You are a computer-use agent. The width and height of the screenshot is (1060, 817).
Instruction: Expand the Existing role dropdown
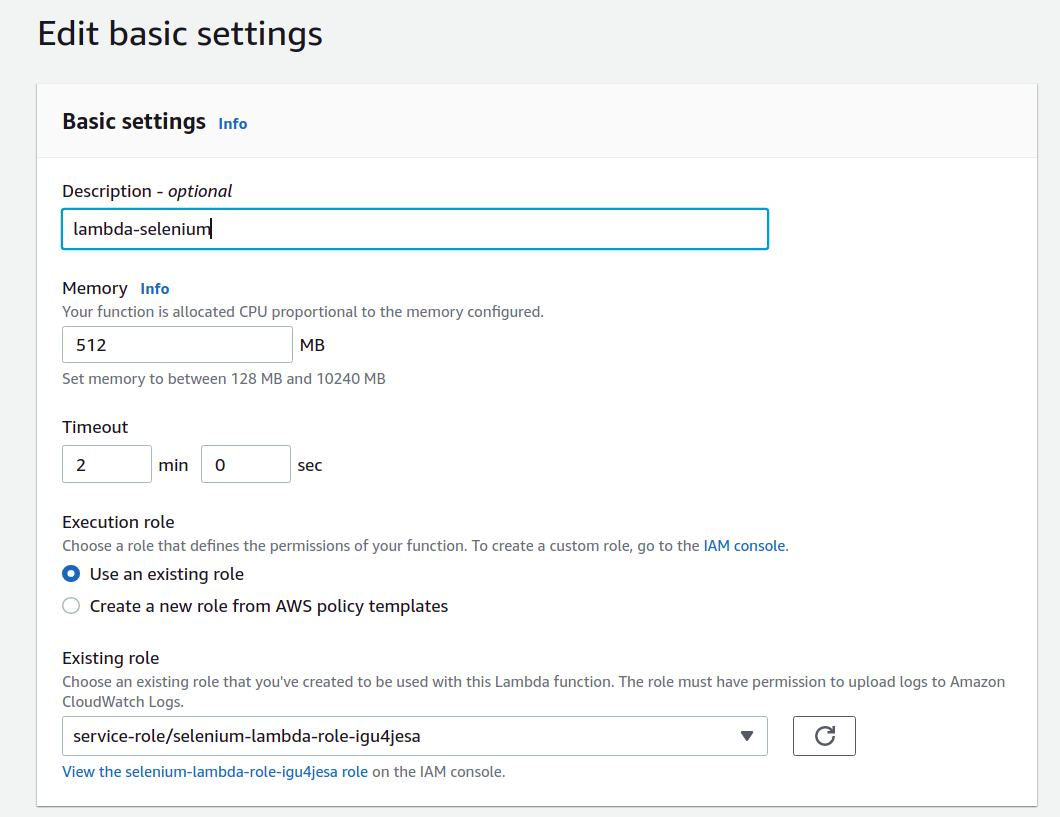pyautogui.click(x=414, y=736)
